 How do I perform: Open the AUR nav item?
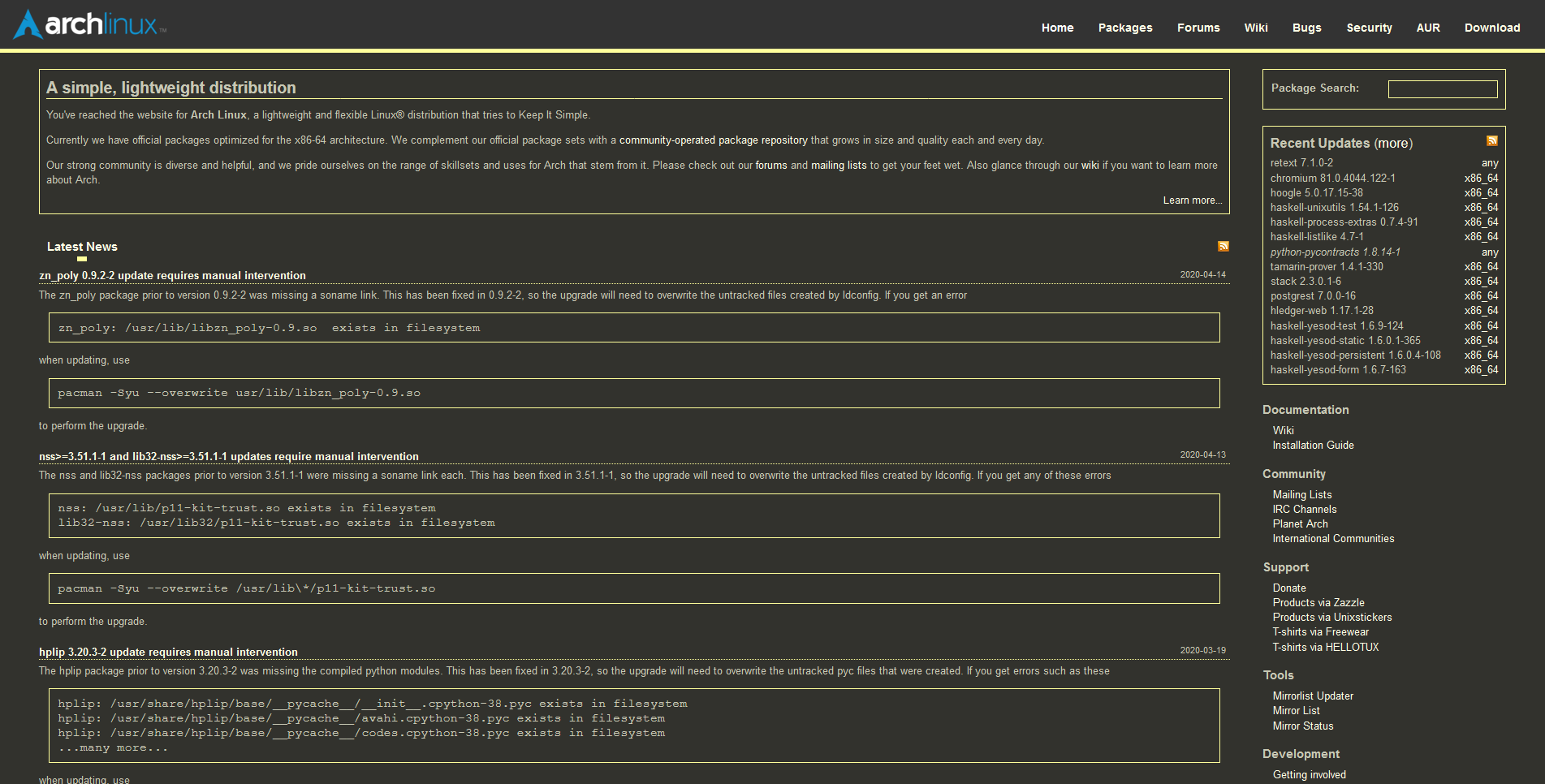(x=1428, y=28)
